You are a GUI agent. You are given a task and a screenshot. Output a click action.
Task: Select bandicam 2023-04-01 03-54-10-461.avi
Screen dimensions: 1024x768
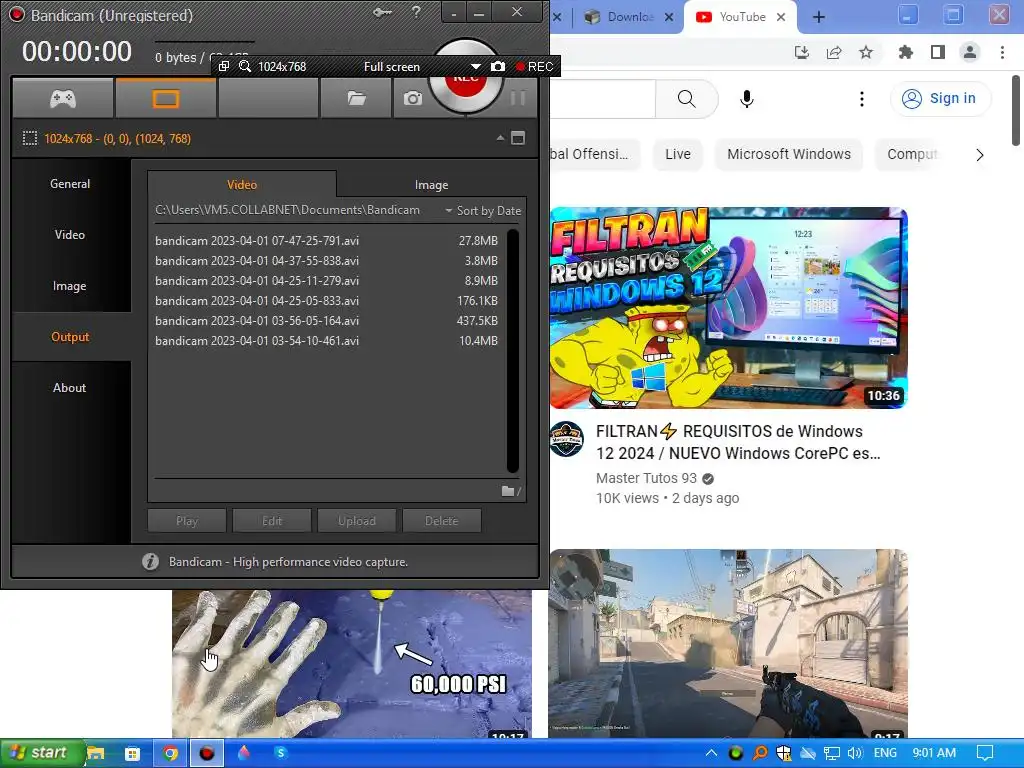click(327, 340)
